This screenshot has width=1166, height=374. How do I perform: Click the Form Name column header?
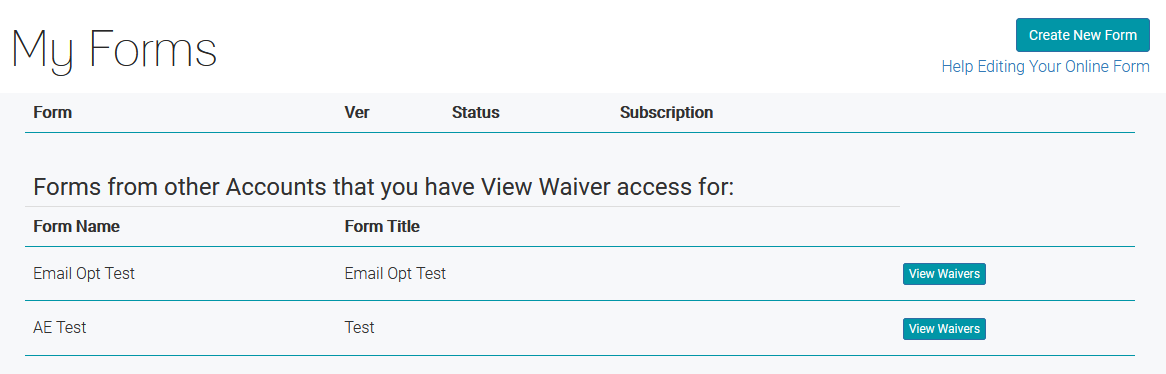click(77, 226)
